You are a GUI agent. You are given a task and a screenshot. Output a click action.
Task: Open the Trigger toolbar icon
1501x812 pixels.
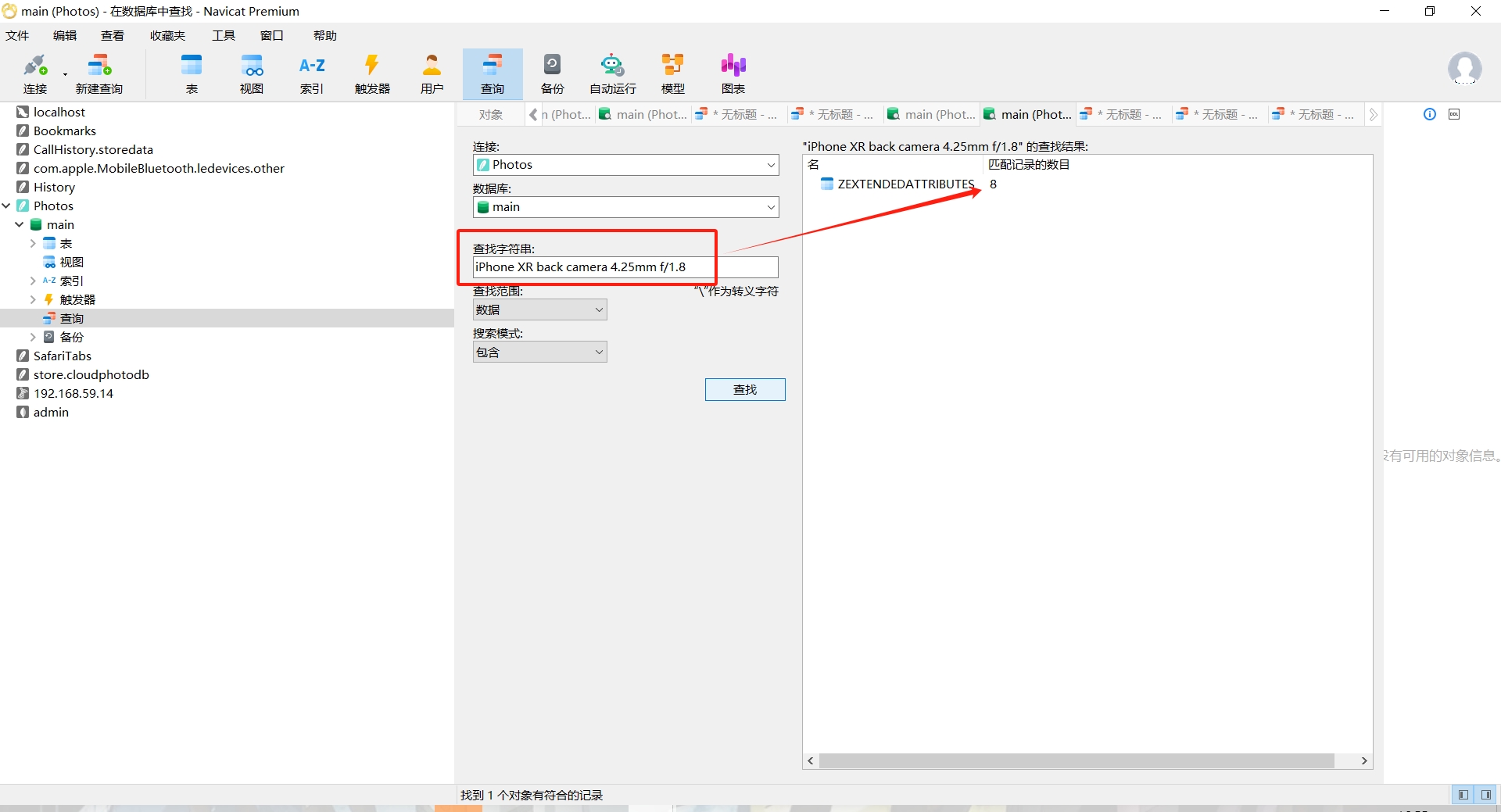click(x=372, y=74)
